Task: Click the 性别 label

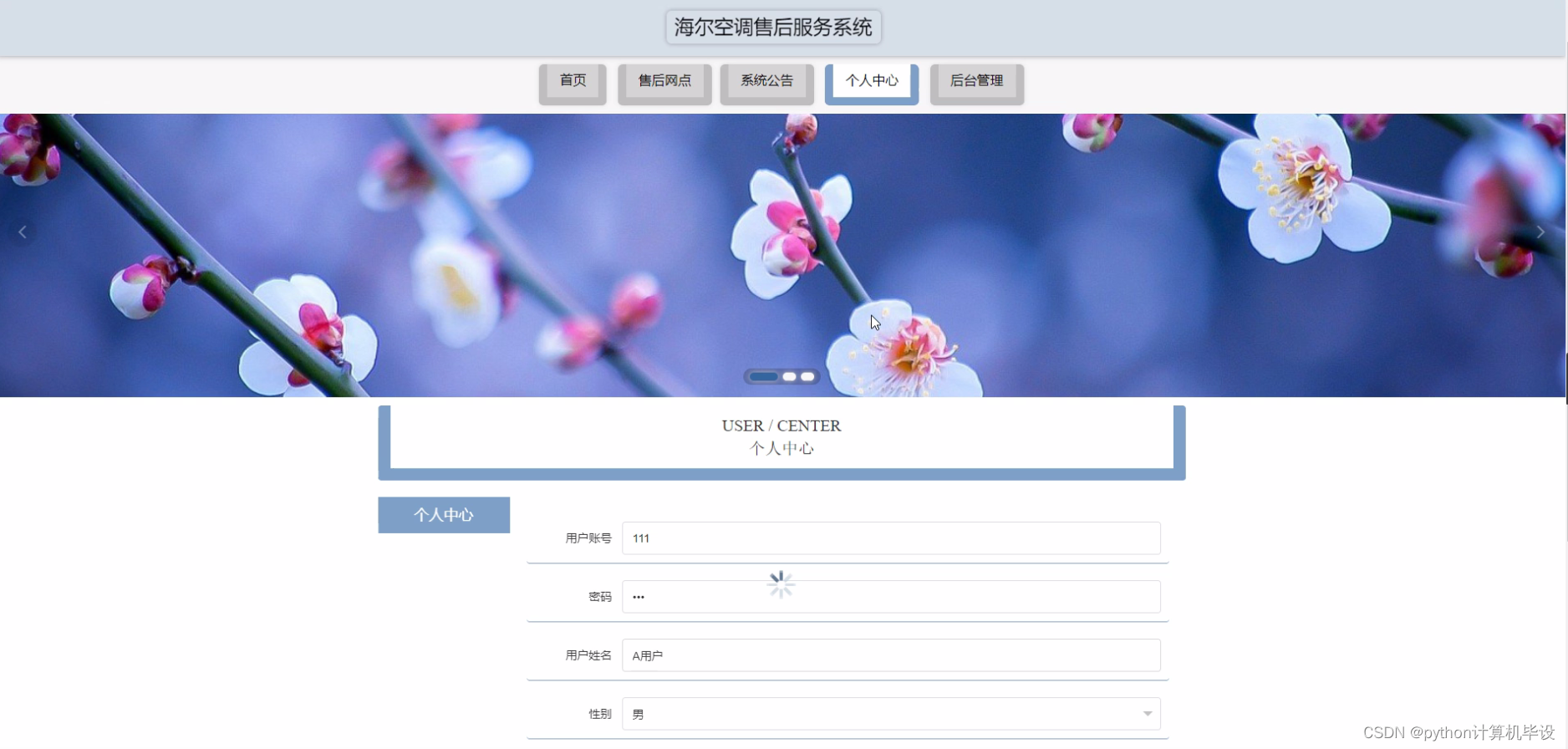Action: 600,714
